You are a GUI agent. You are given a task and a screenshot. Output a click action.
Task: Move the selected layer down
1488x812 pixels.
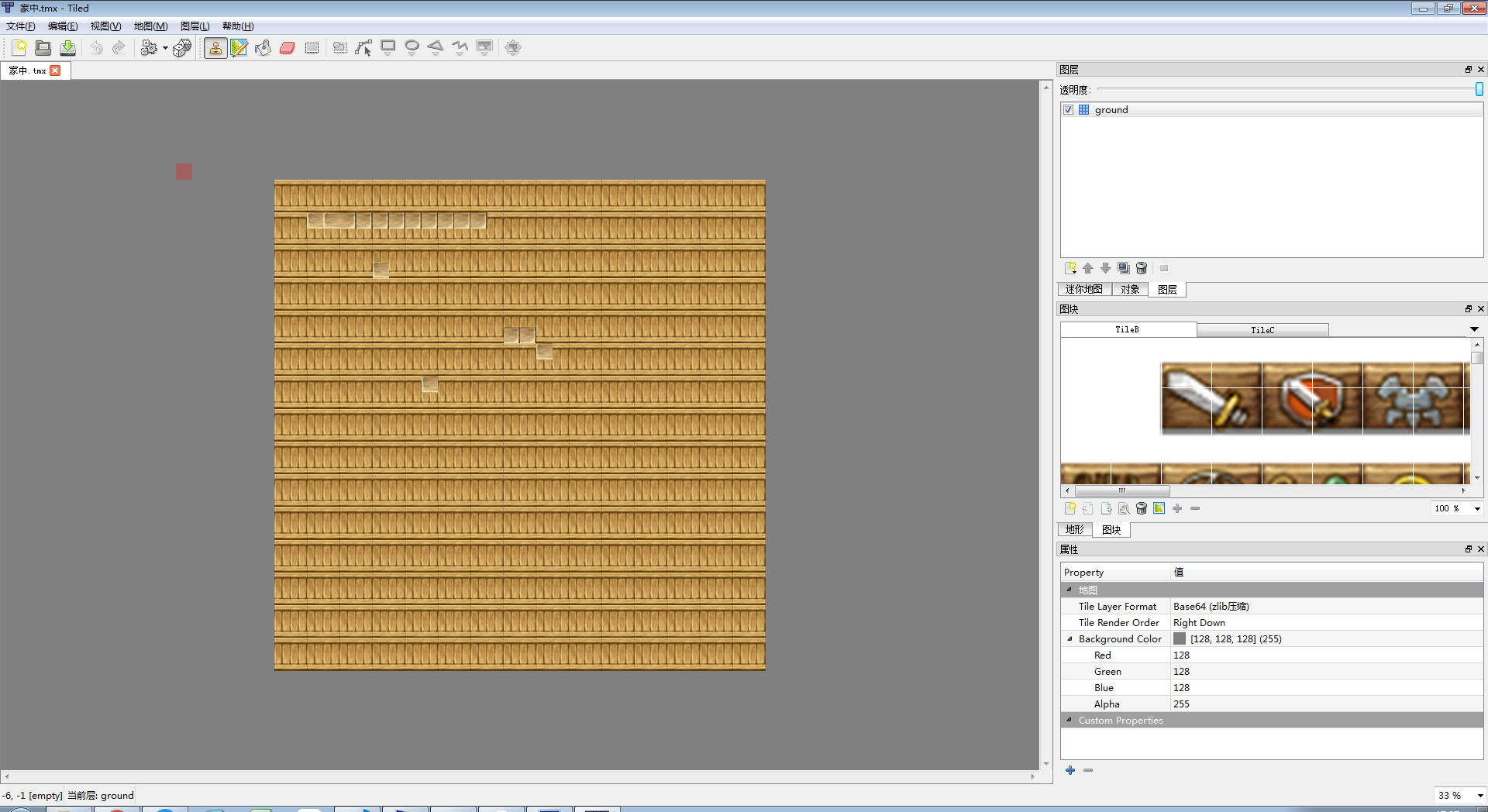[1106, 268]
